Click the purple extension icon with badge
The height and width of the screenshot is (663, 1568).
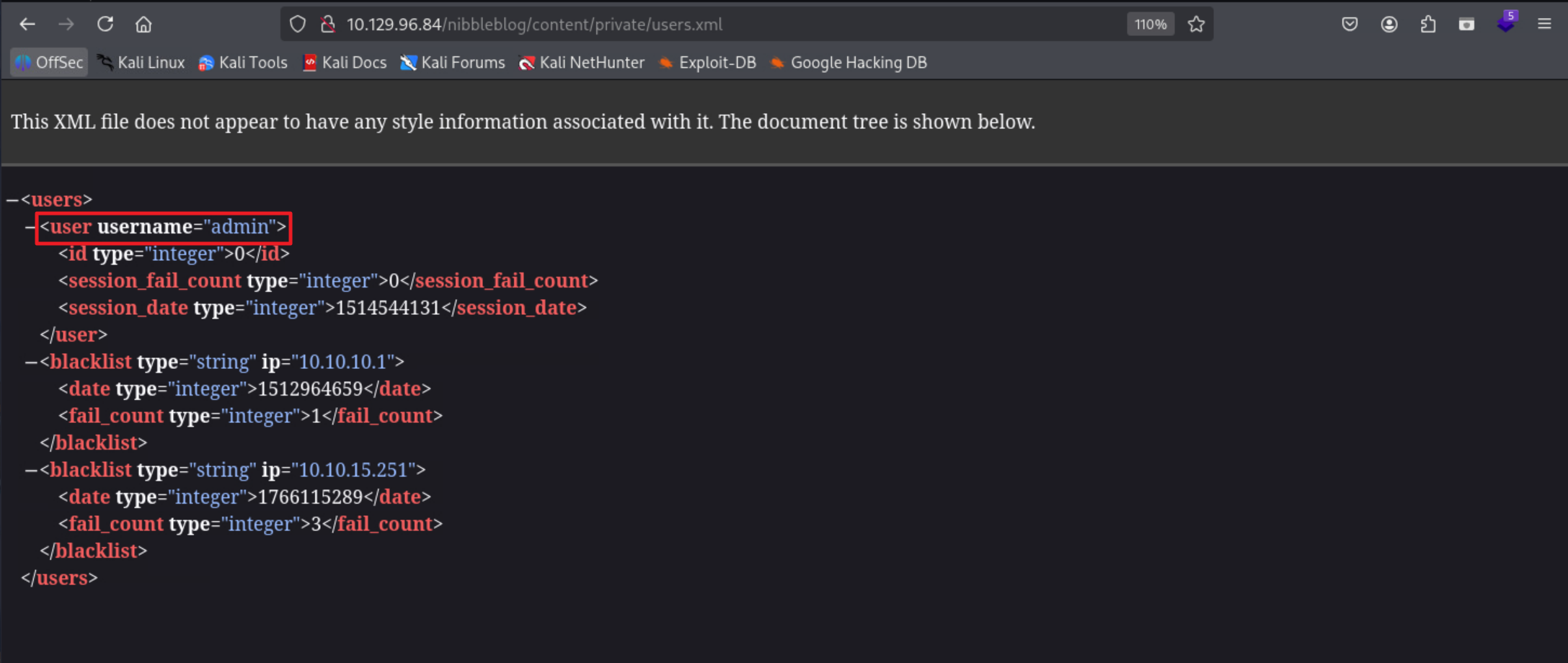pyautogui.click(x=1505, y=24)
